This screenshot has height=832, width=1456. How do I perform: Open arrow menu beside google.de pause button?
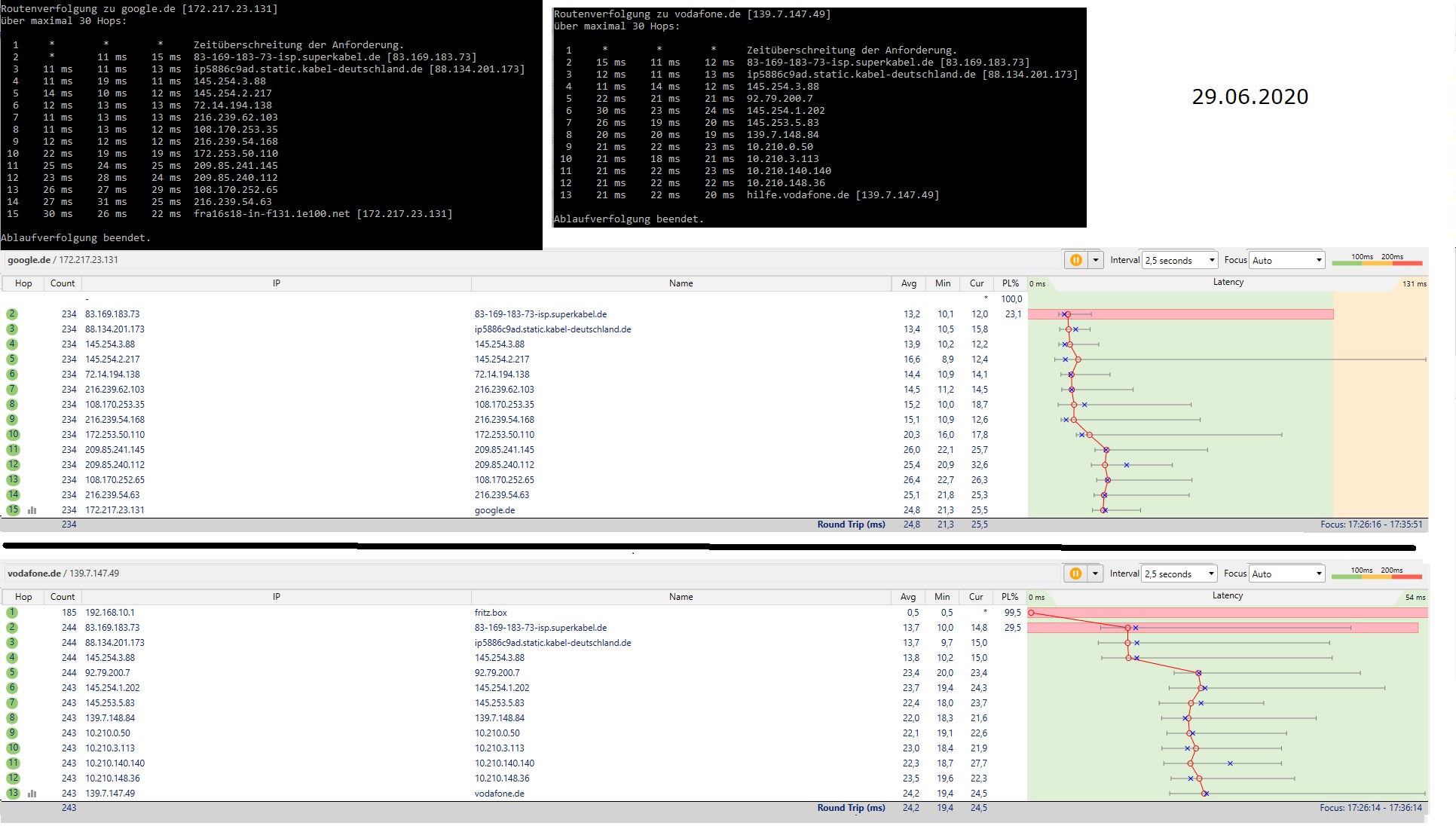tap(1096, 260)
